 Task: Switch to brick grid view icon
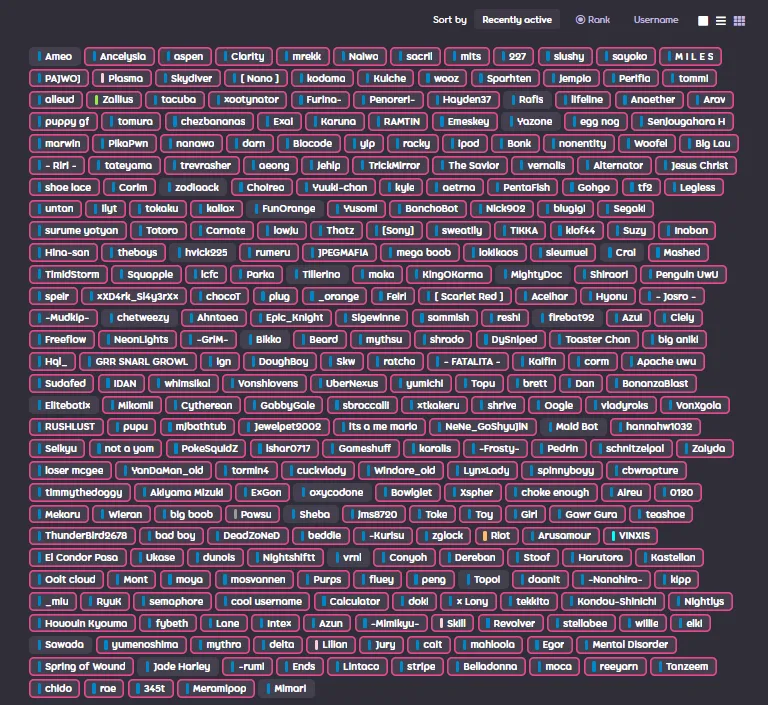click(739, 20)
